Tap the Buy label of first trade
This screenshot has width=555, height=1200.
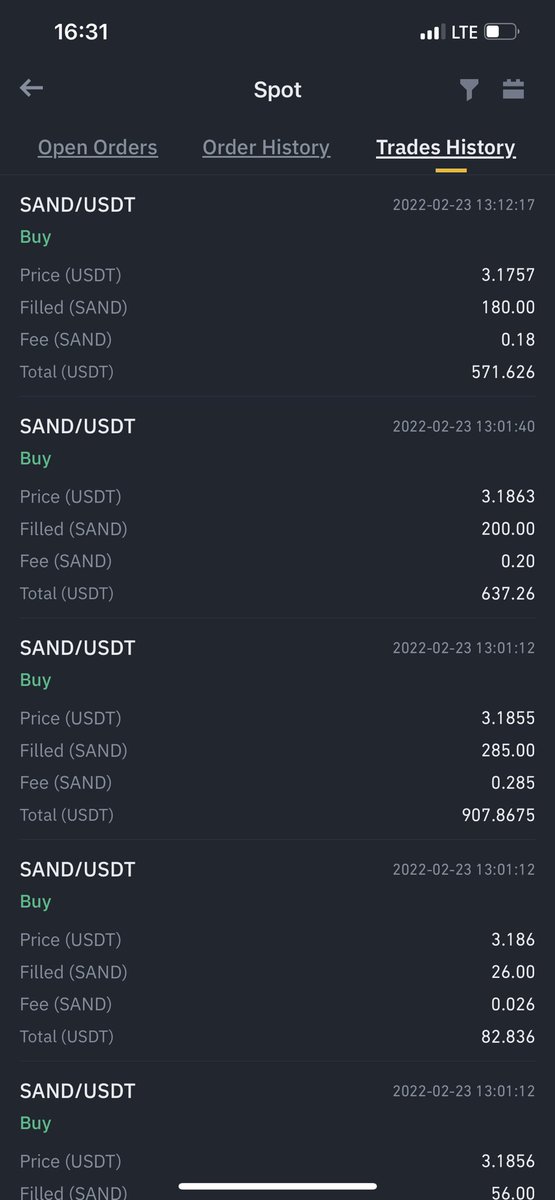(35, 237)
